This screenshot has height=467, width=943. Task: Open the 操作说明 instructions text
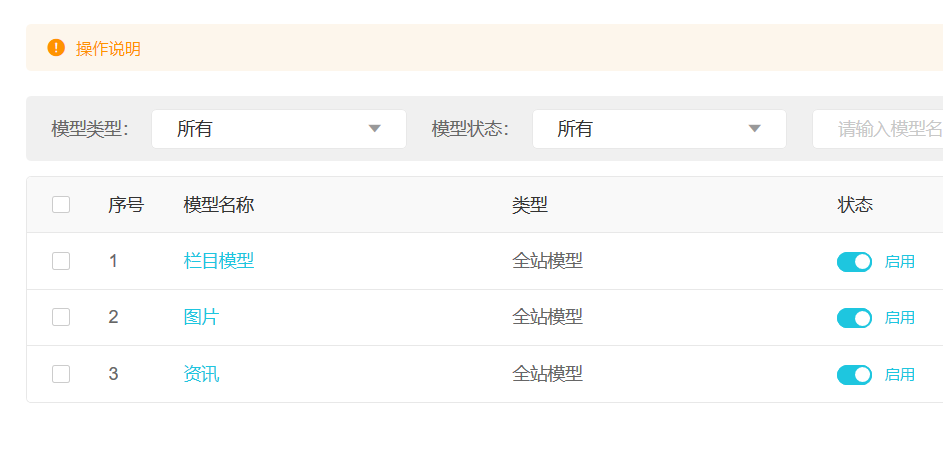(x=108, y=49)
